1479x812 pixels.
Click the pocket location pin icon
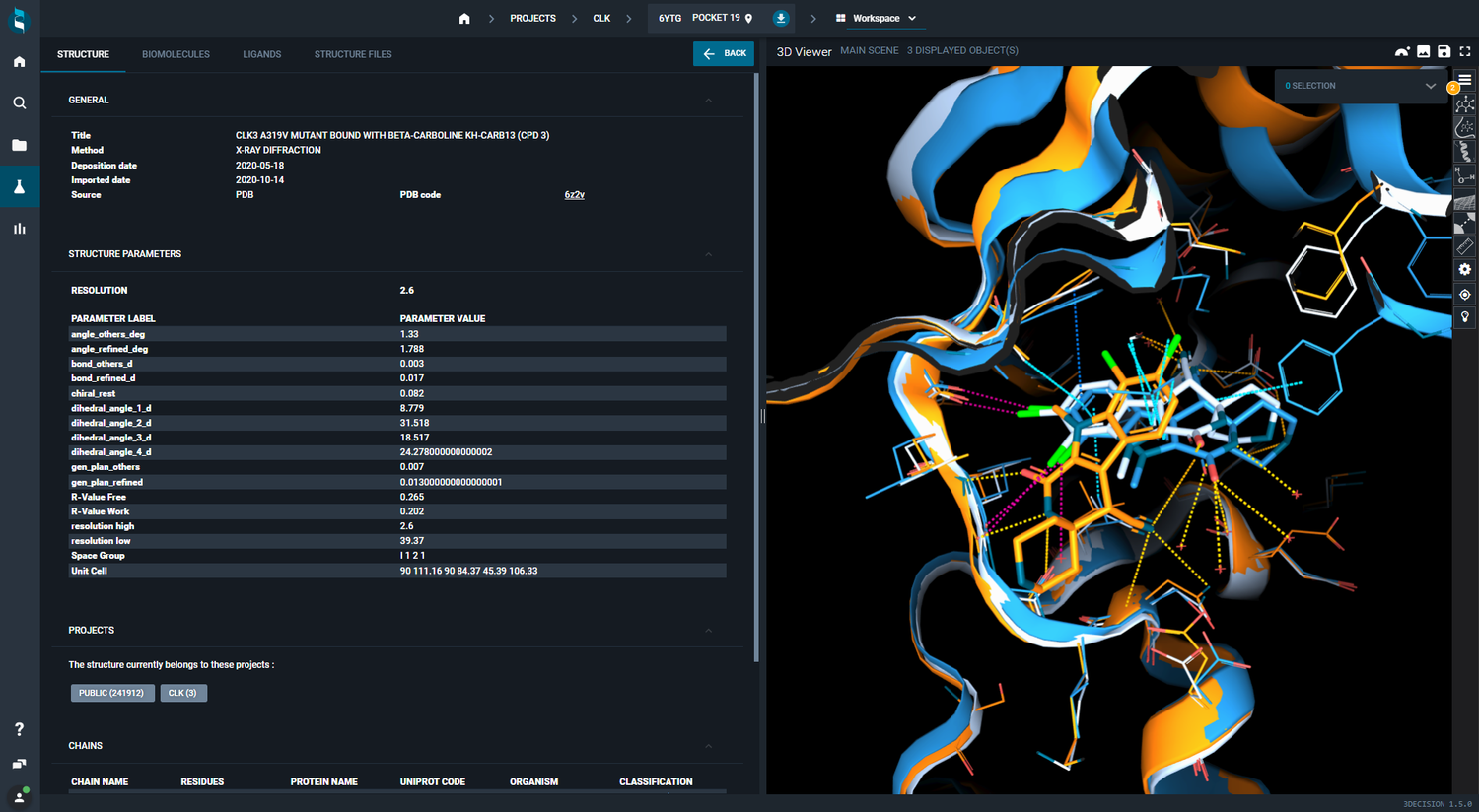(x=748, y=18)
